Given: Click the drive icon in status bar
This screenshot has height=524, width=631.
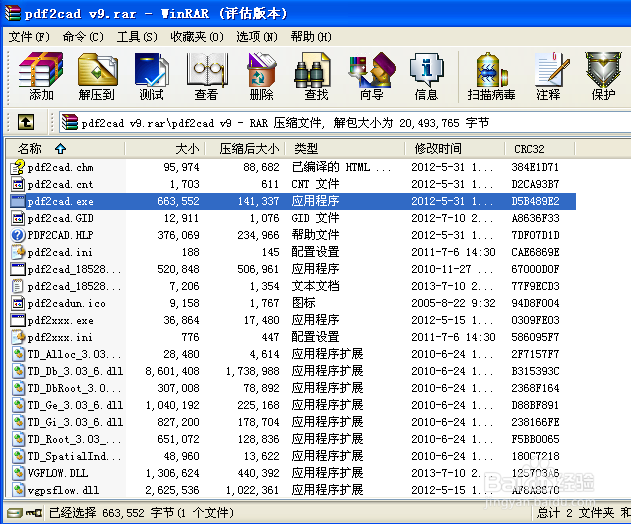Looking at the screenshot, I should click(14, 513).
